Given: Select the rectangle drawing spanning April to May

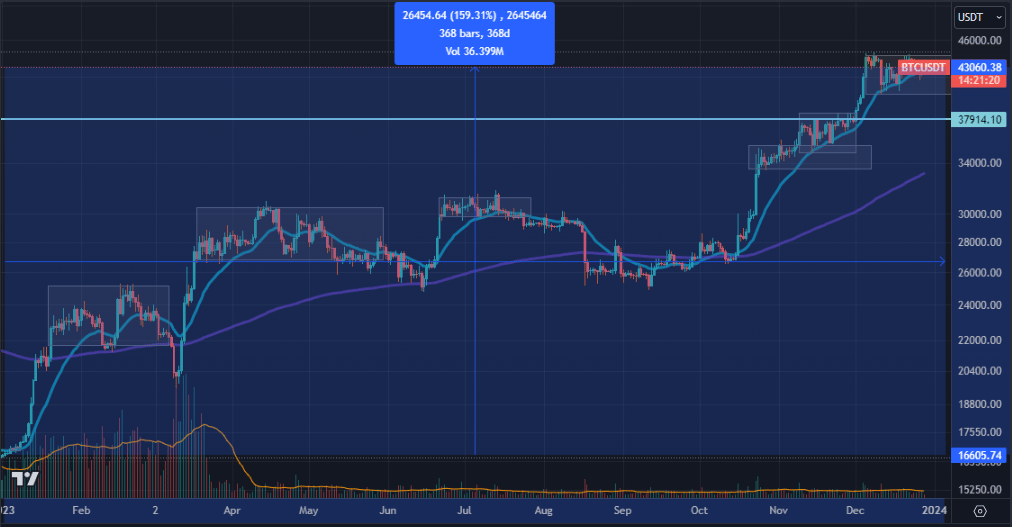Looking at the screenshot, I should pos(290,234).
